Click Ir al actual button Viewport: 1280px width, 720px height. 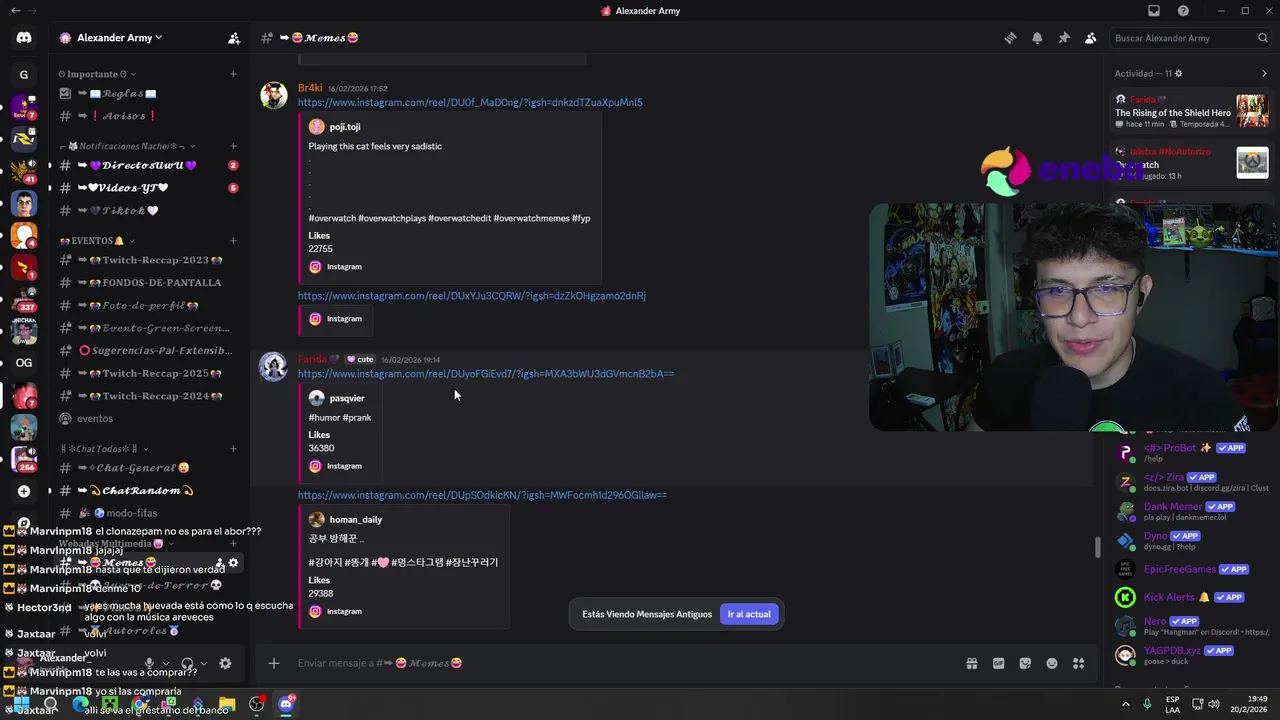pyautogui.click(x=749, y=614)
